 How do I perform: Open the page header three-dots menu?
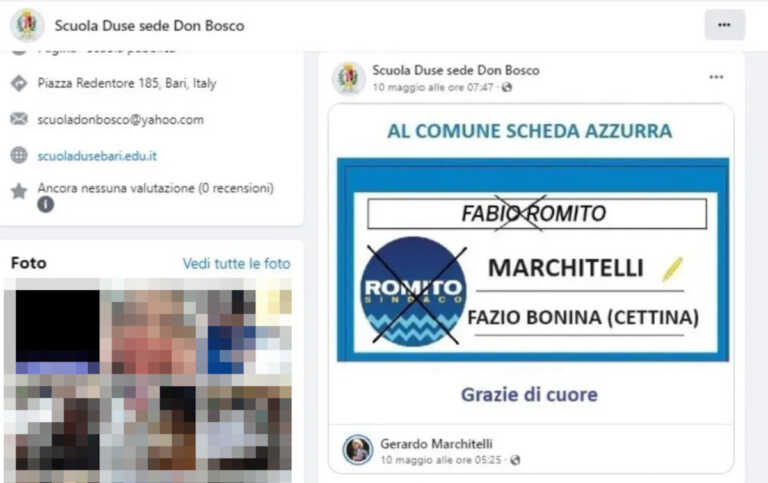724,25
